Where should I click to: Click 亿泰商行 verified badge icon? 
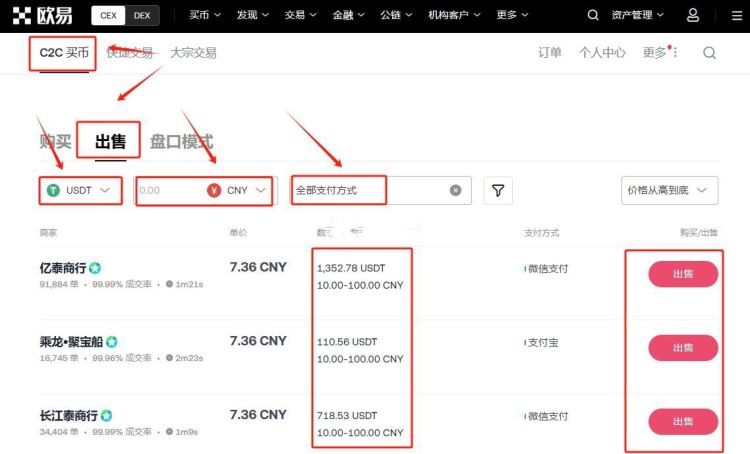pyautogui.click(x=95, y=268)
